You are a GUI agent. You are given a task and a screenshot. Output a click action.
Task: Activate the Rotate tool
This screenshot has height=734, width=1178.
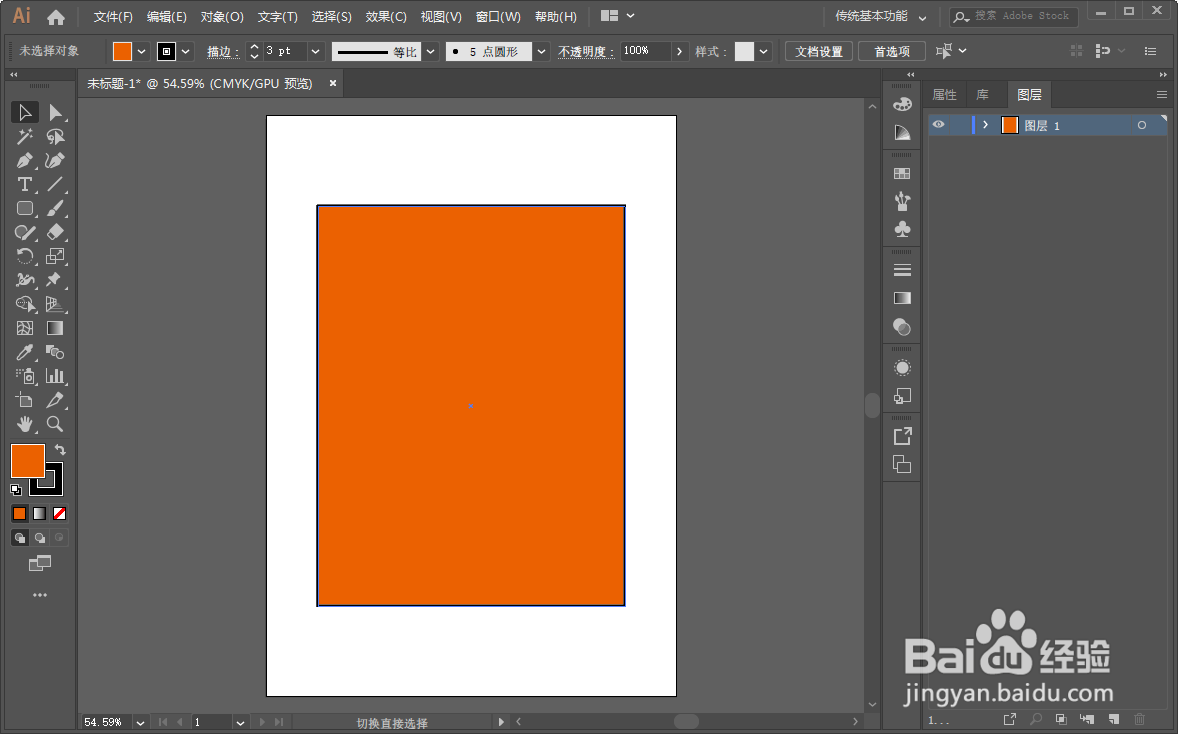point(25,256)
